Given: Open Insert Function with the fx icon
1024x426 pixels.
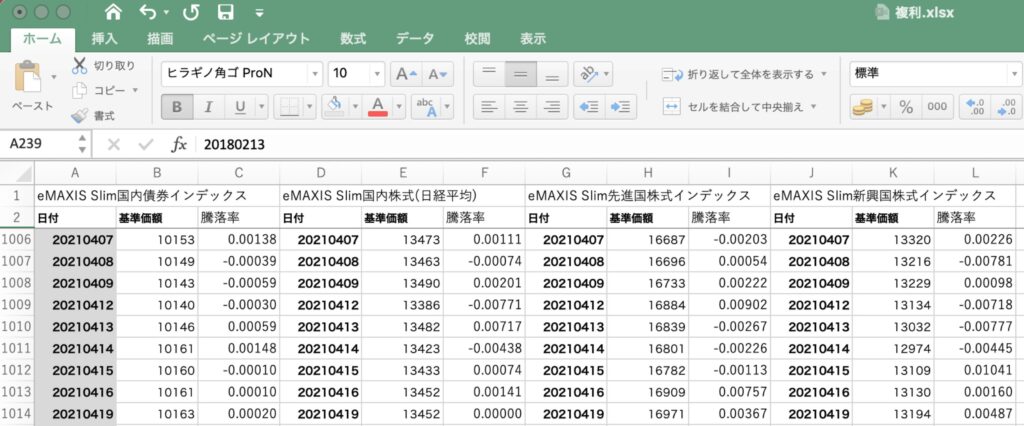Looking at the screenshot, I should pyautogui.click(x=179, y=144).
